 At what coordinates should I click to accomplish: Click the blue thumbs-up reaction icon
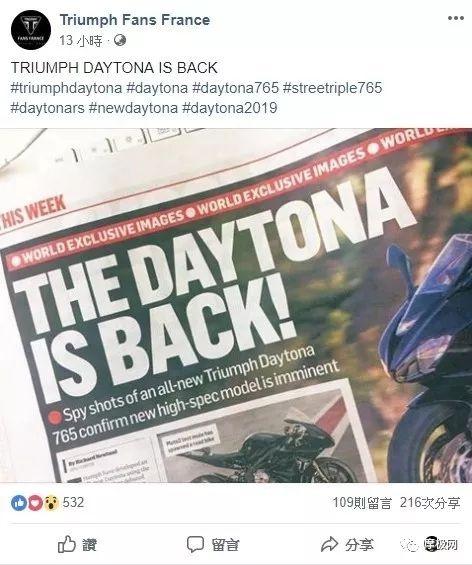click(x=19, y=503)
